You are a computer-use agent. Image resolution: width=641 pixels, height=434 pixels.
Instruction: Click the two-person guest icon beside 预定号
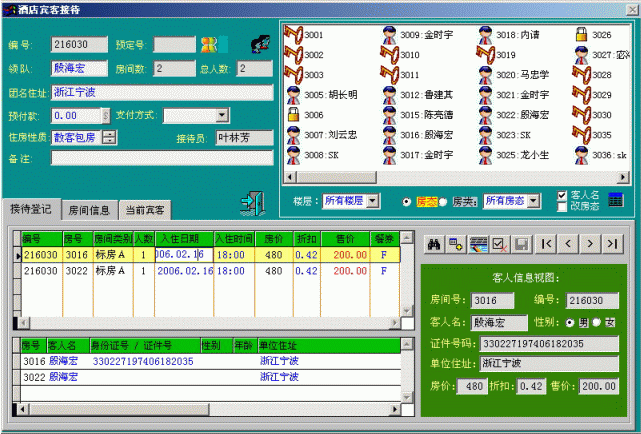(209, 45)
